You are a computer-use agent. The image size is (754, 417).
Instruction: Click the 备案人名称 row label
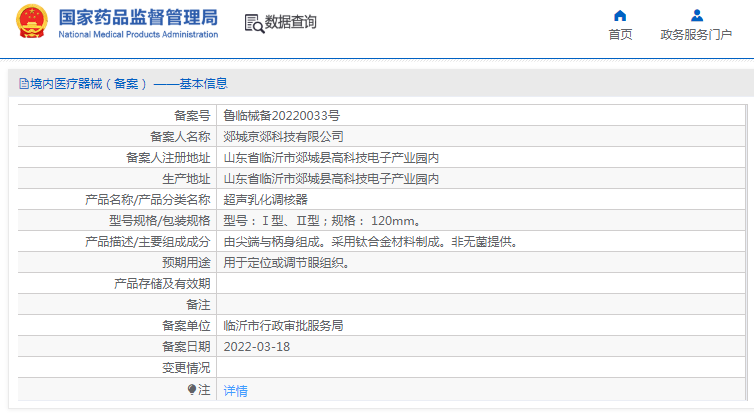click(180, 137)
